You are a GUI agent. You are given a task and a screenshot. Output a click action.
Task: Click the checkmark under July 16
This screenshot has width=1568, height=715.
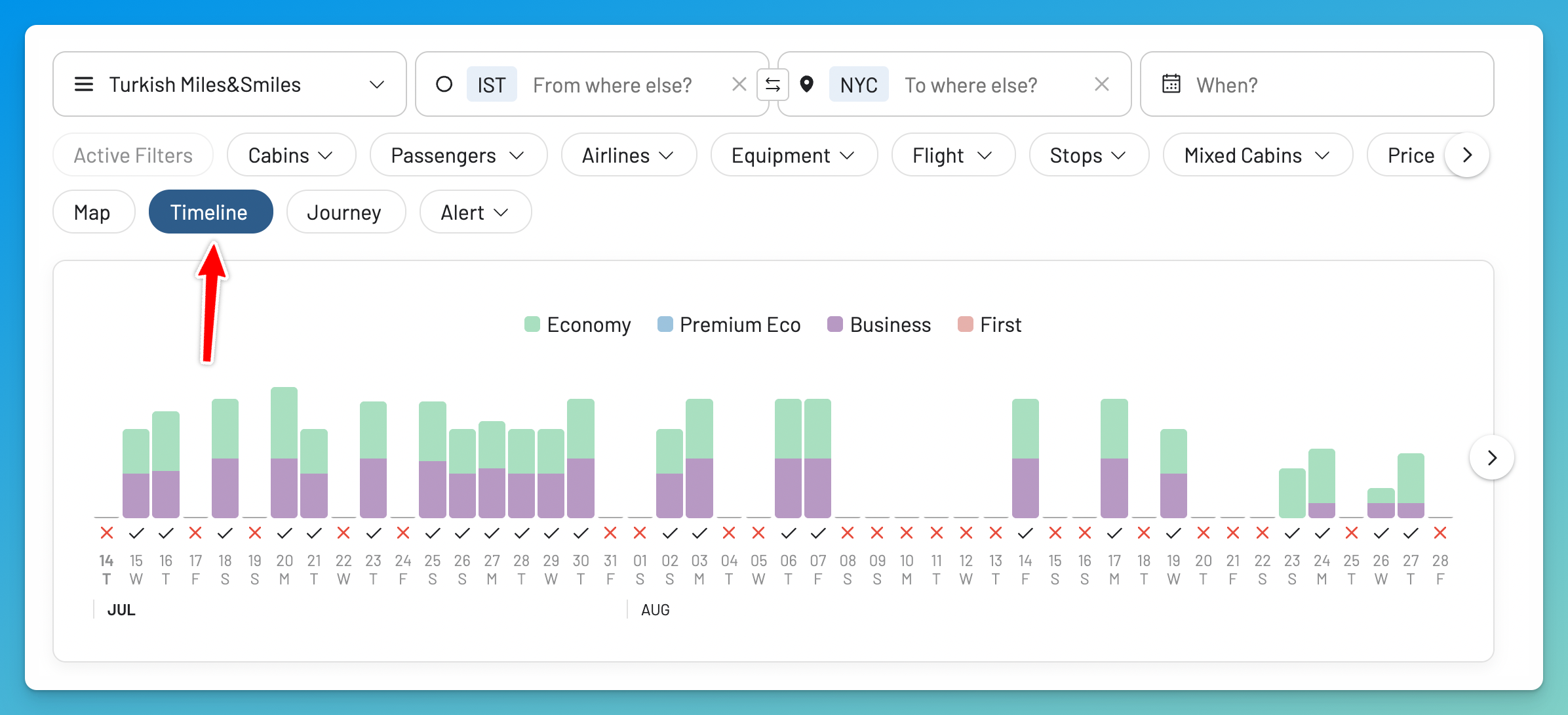click(x=166, y=533)
